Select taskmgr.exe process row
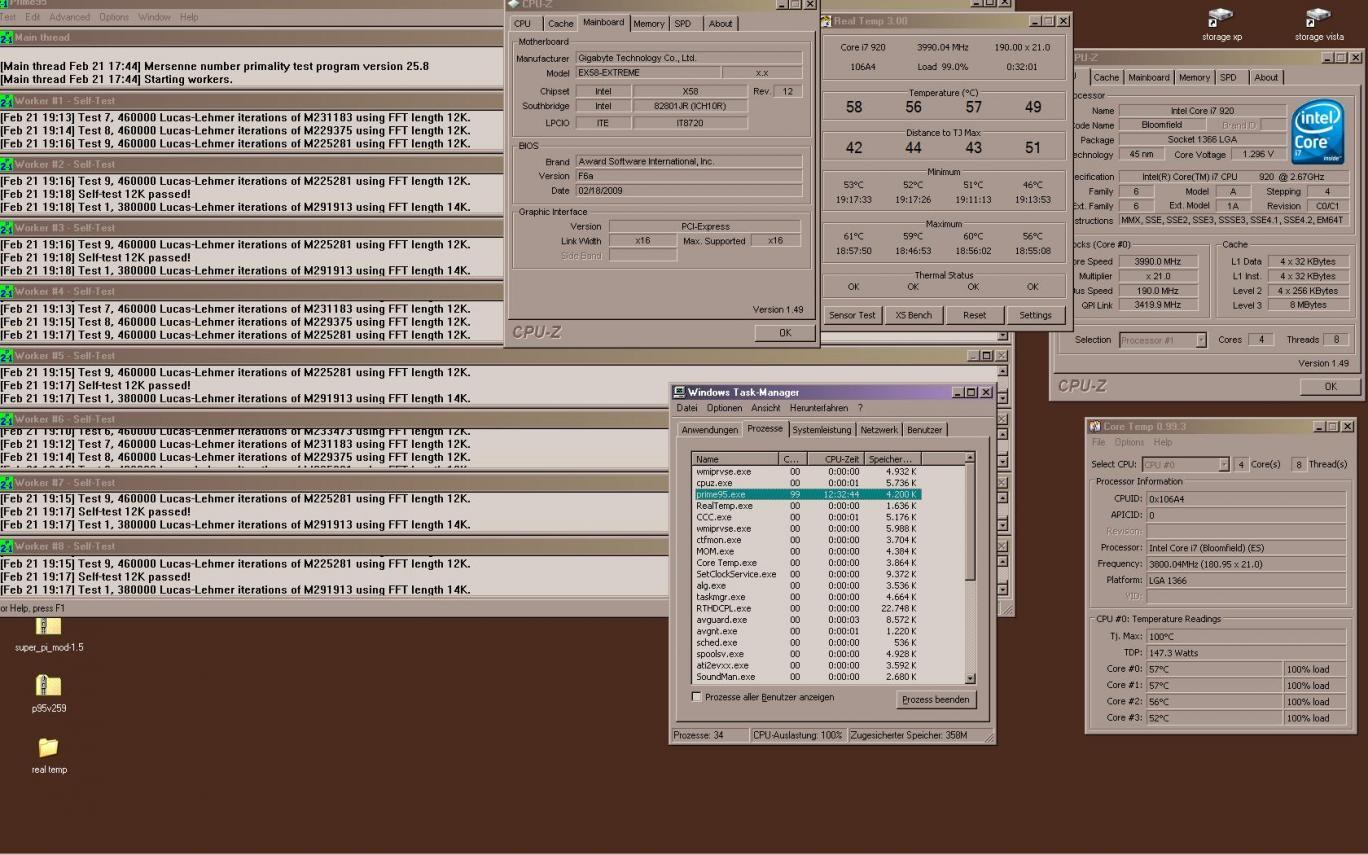Viewport: 1368px width, 855px height. [x=806, y=597]
